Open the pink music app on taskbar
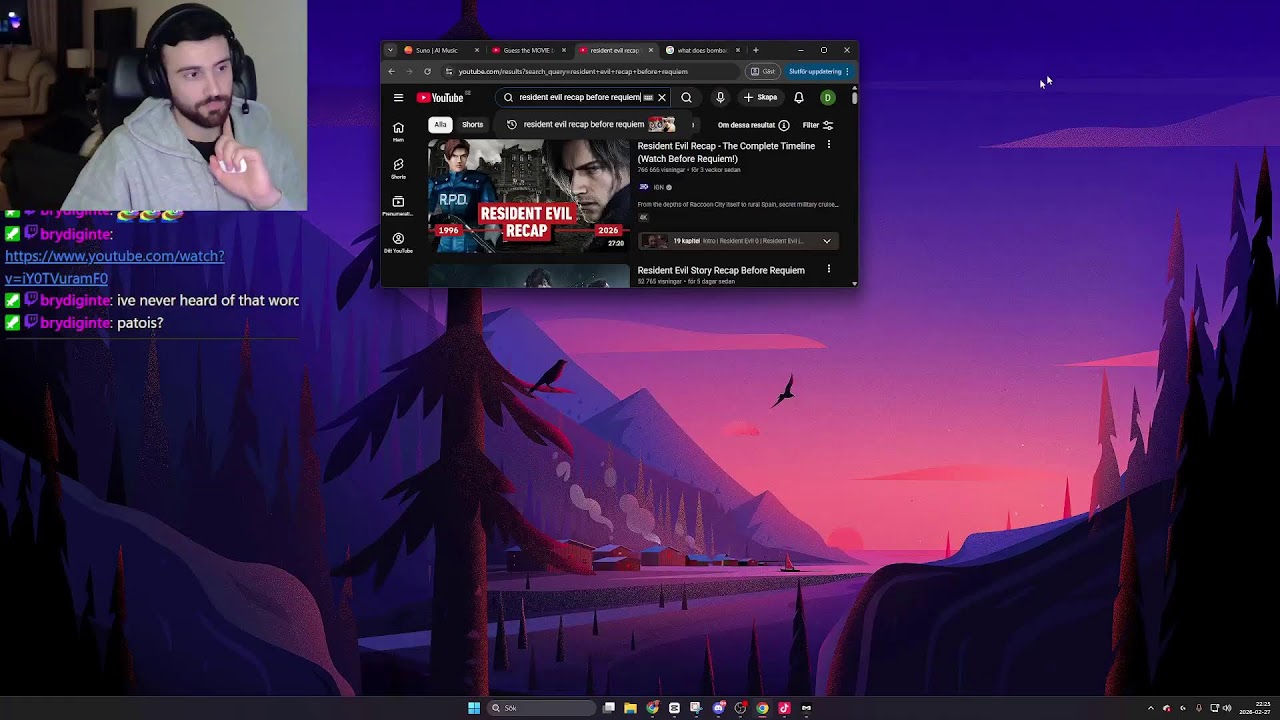The height and width of the screenshot is (720, 1280). [x=784, y=708]
